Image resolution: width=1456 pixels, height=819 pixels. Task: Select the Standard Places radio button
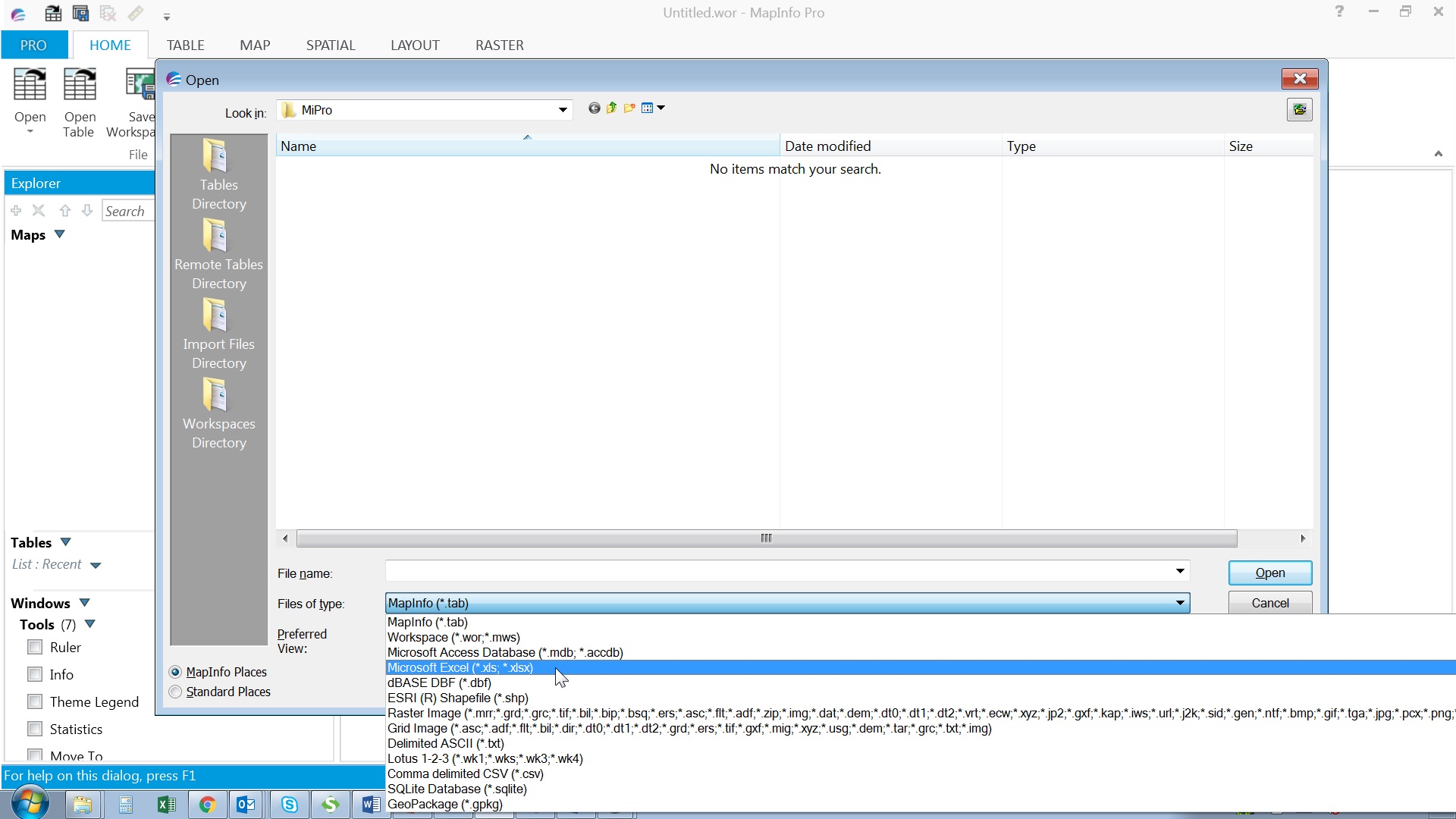(175, 692)
